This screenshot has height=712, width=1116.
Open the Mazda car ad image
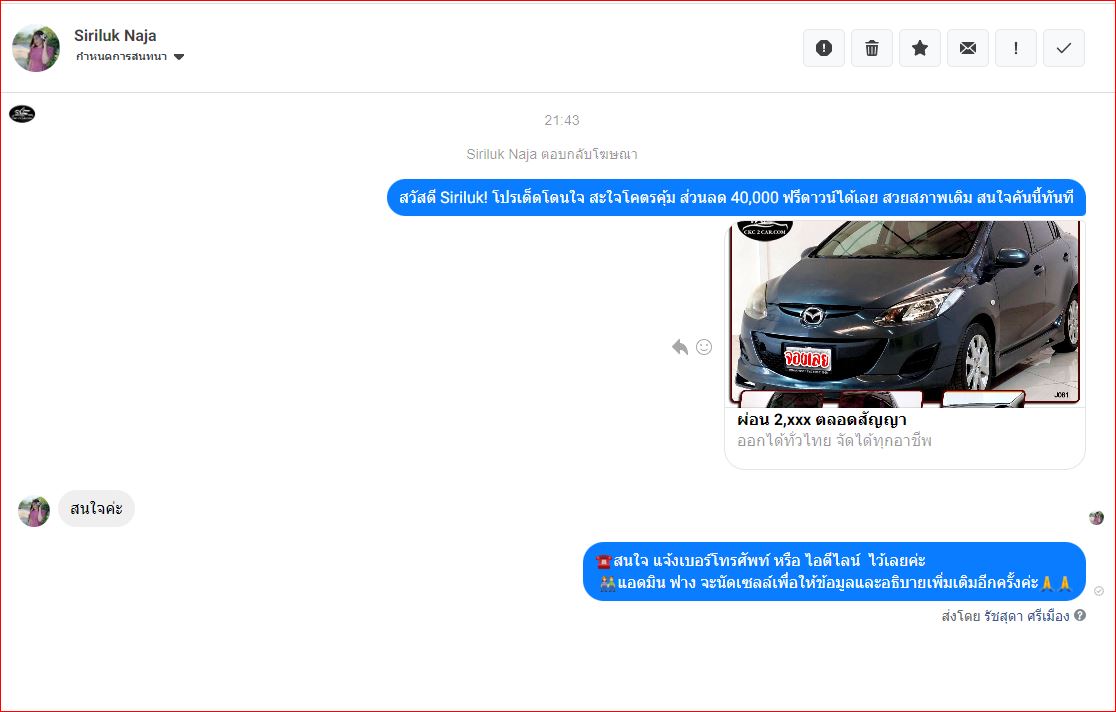(905, 313)
